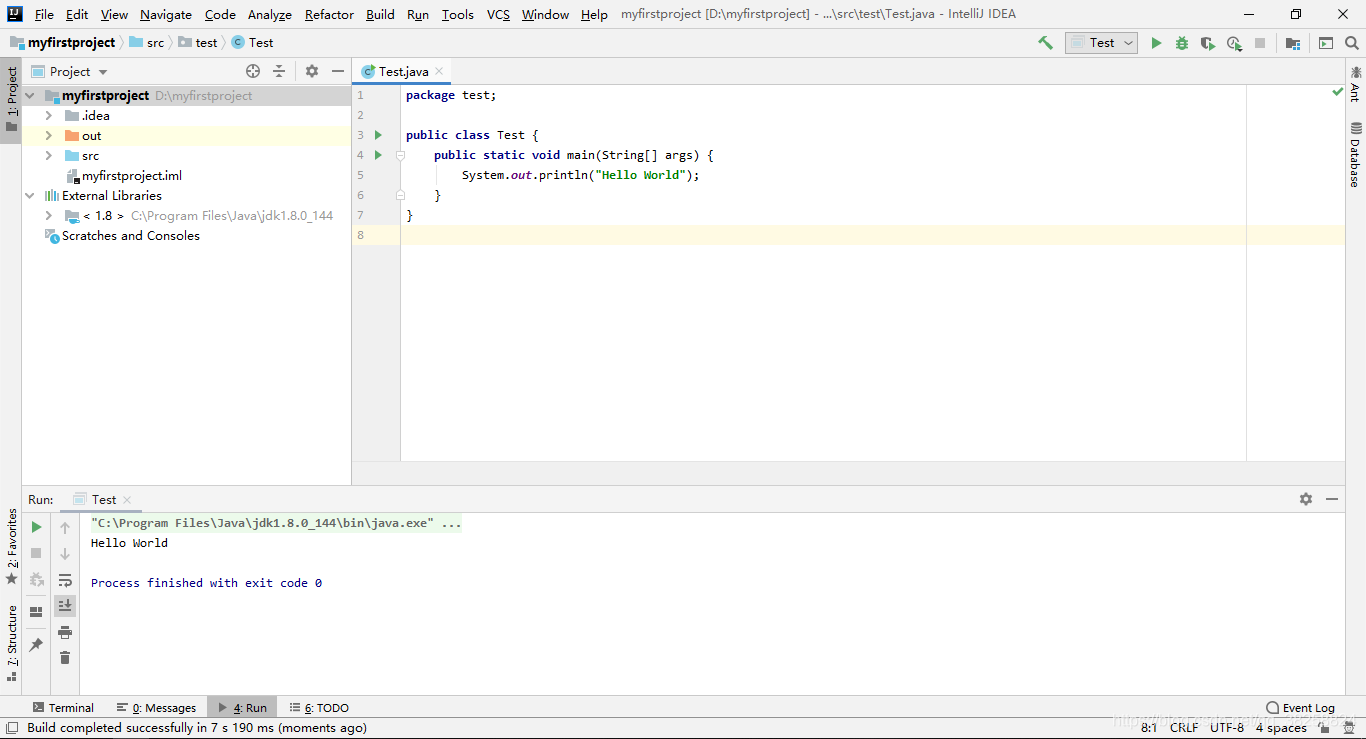This screenshot has width=1366, height=739.
Task: Open the Refactor menu
Action: pyautogui.click(x=329, y=14)
